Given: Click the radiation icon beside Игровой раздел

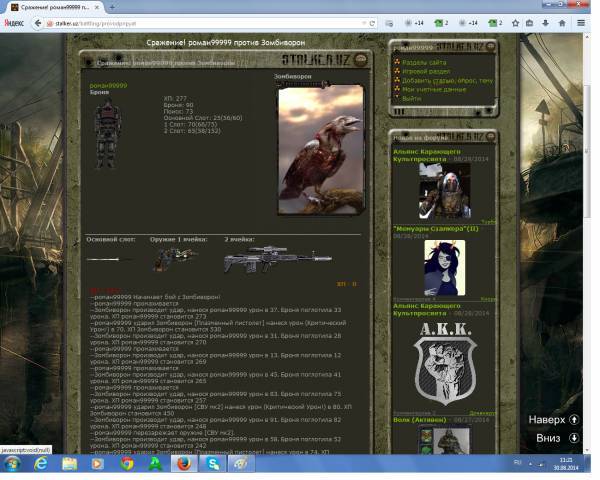Looking at the screenshot, I should coord(397,71).
